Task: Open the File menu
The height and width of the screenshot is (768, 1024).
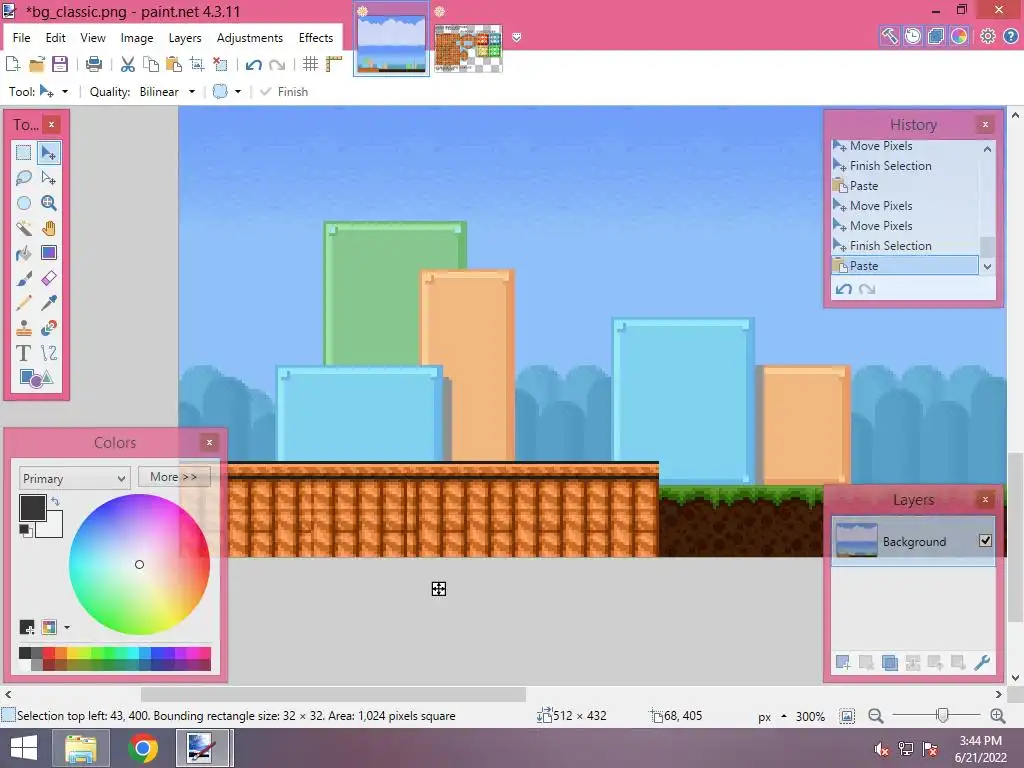Action: click(x=22, y=38)
